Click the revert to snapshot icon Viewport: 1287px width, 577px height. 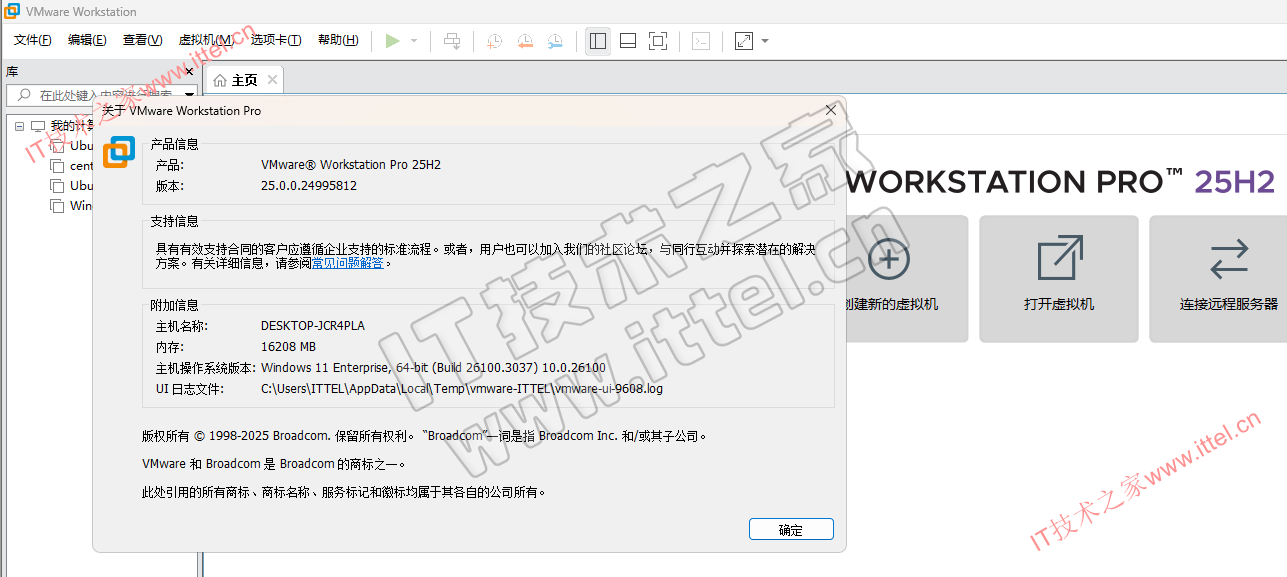click(x=525, y=41)
